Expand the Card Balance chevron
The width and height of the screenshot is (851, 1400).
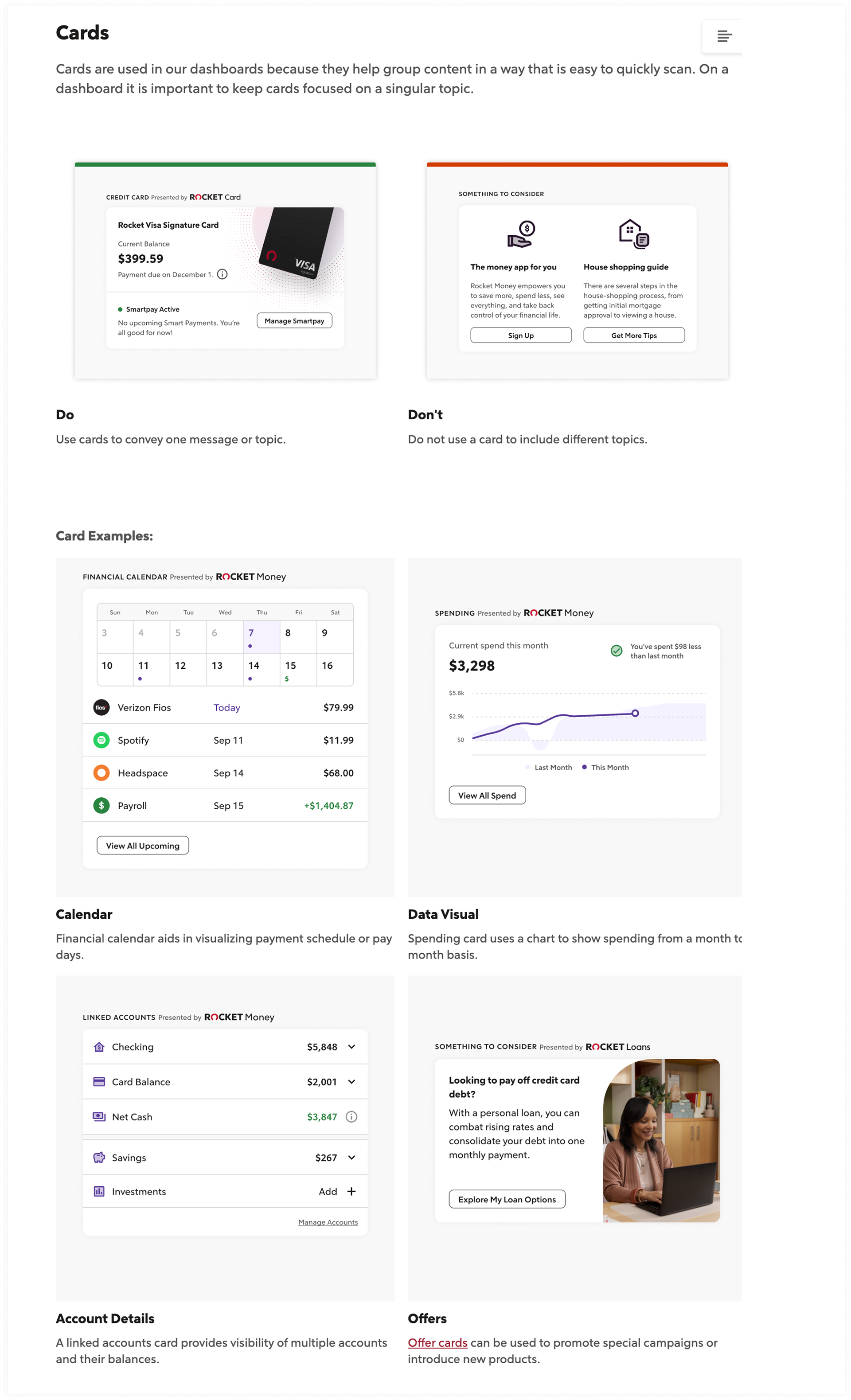click(351, 1082)
